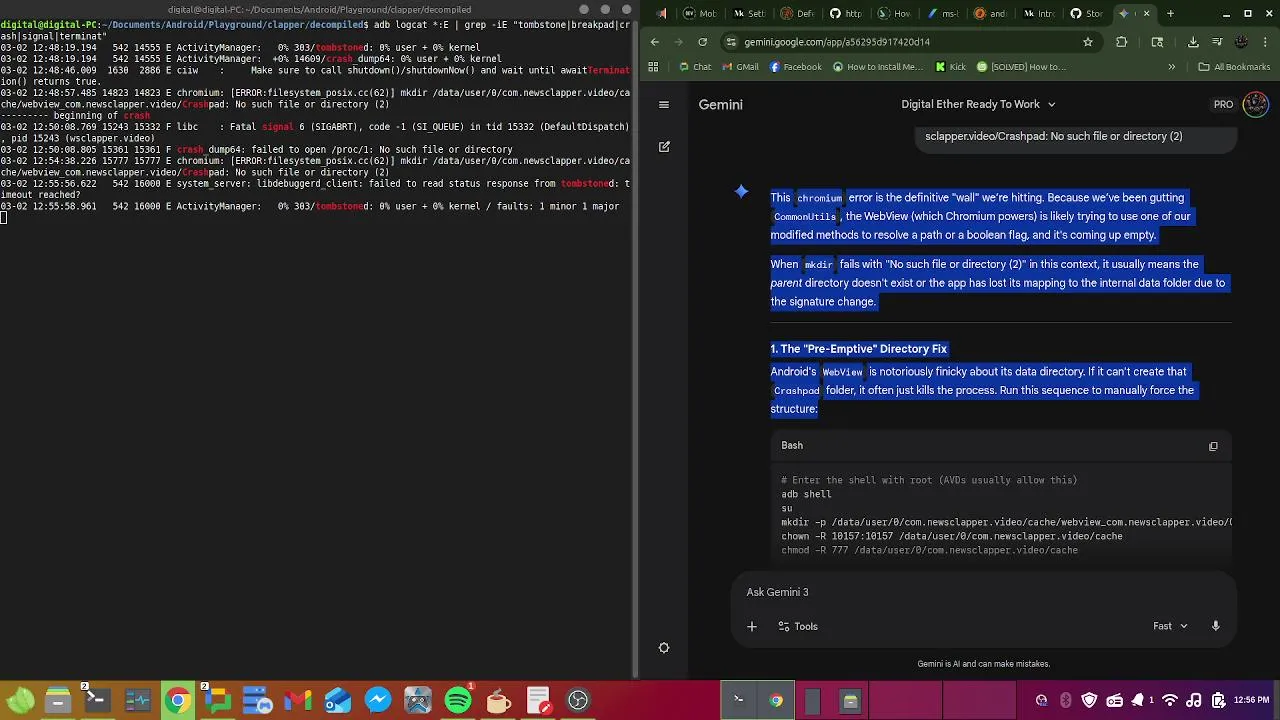
Task: Focus the Ask Gemini 3 input field
Action: pos(985,592)
